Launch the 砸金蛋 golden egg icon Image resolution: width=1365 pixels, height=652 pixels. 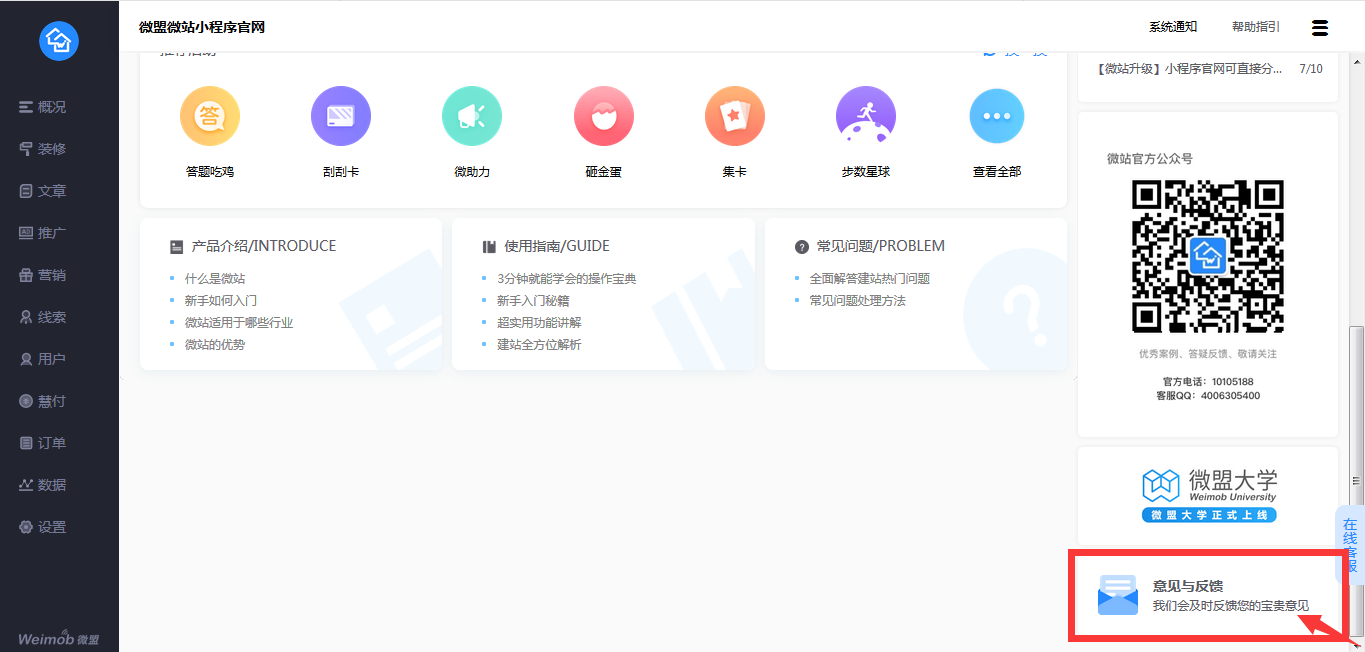(604, 116)
